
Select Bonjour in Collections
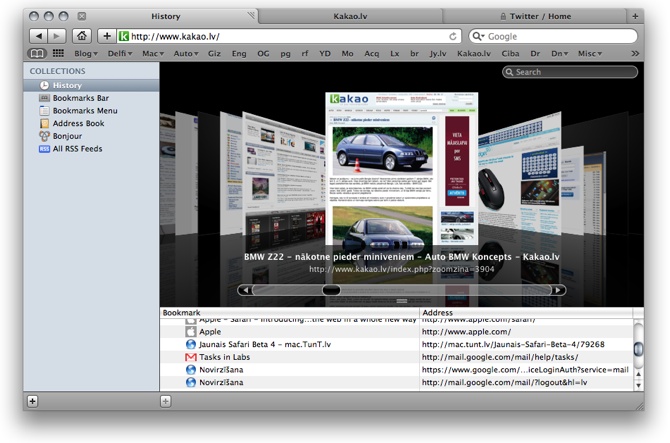click(91, 136)
